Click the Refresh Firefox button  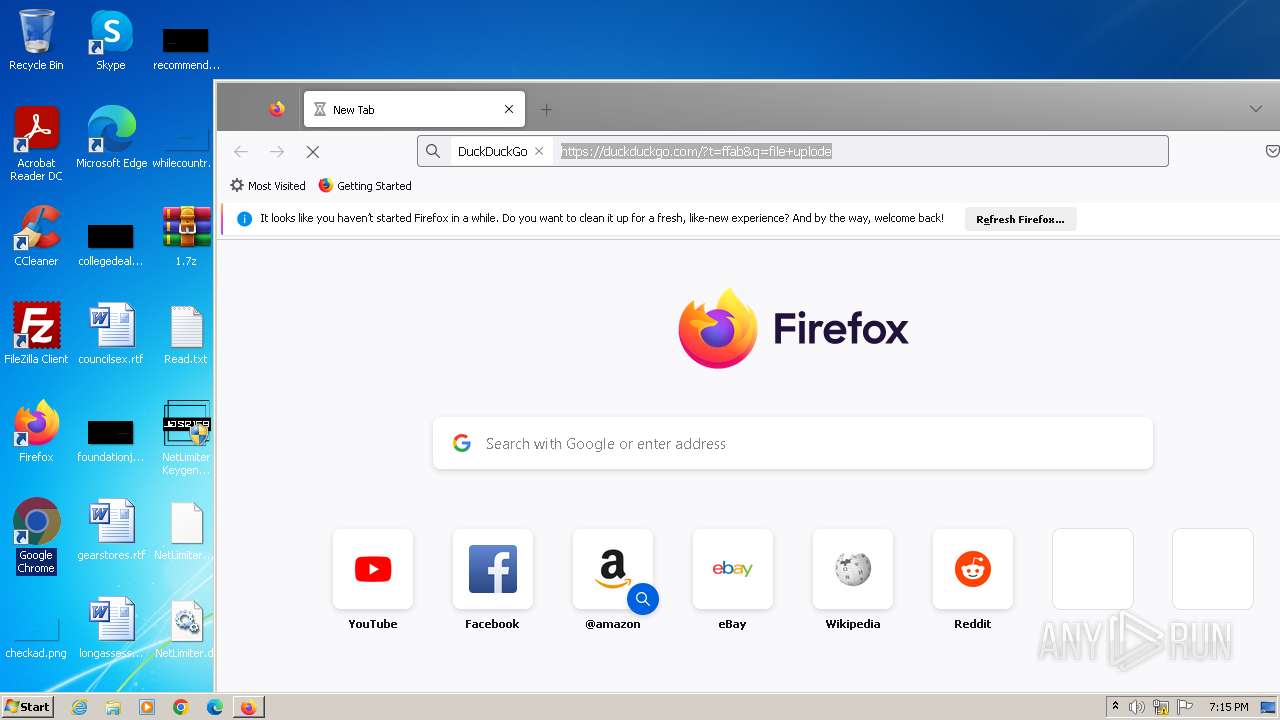point(1020,219)
